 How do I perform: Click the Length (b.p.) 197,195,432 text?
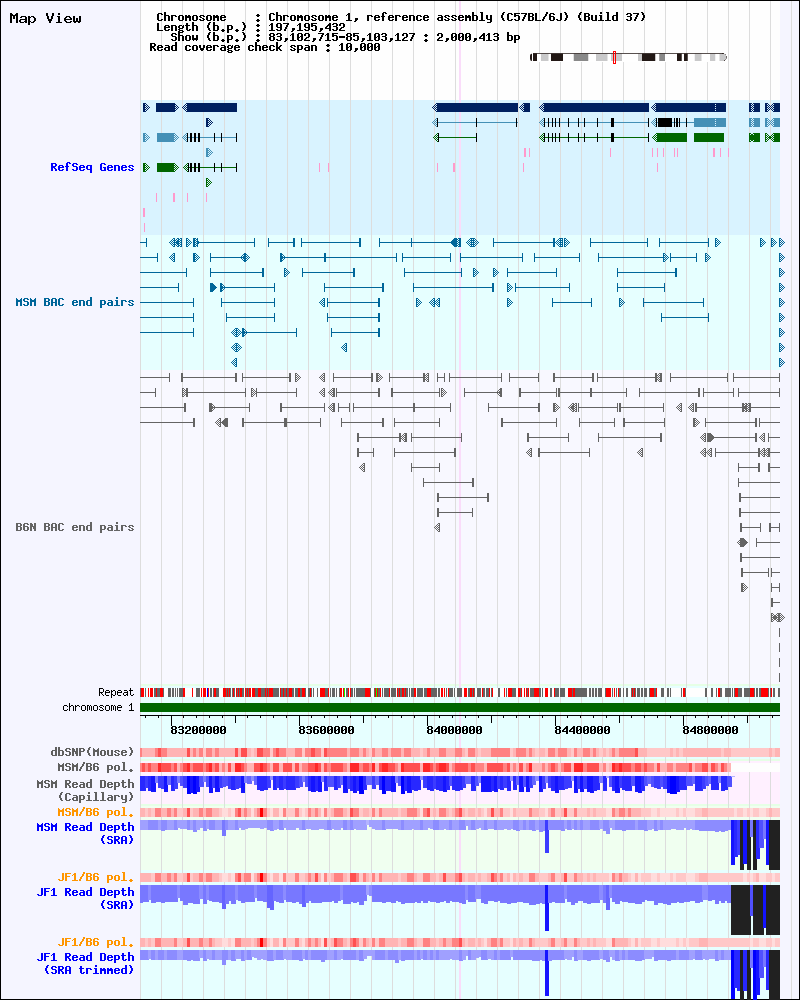pos(251,27)
